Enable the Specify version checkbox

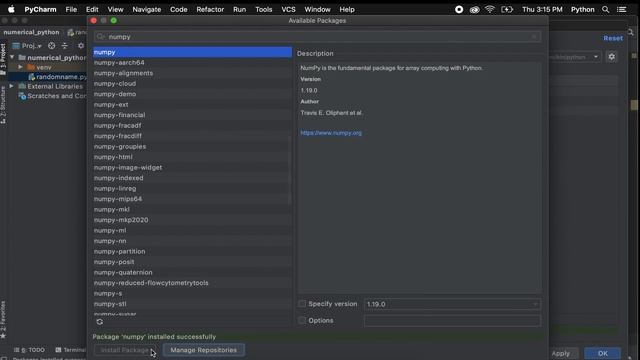(302, 304)
